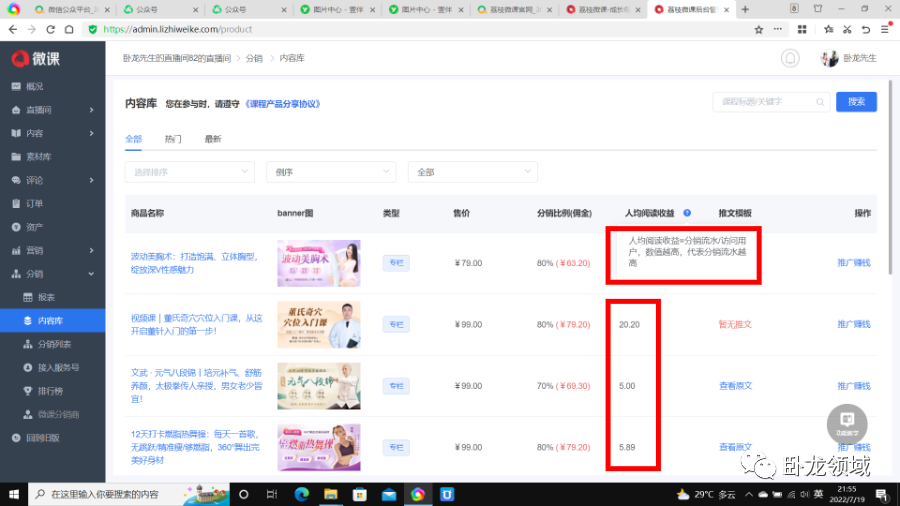Open 微课分销商 in sidebar
This screenshot has width=900, height=506.
coord(52,414)
